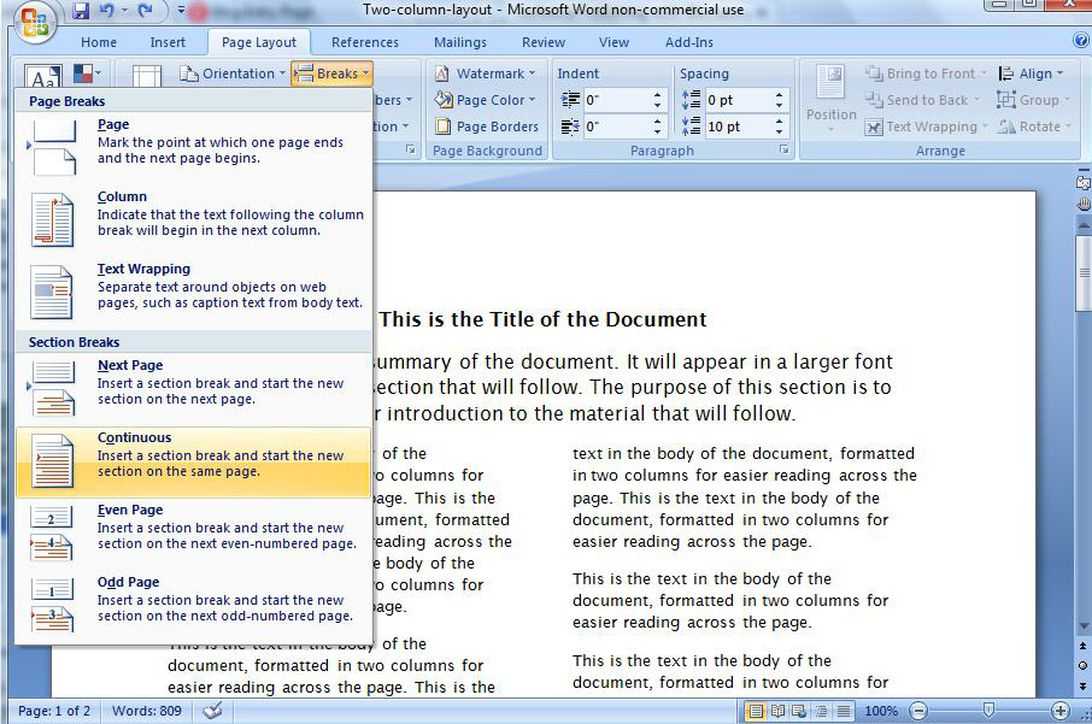Open Words: 809 word count
1092x724 pixels.
click(x=146, y=711)
